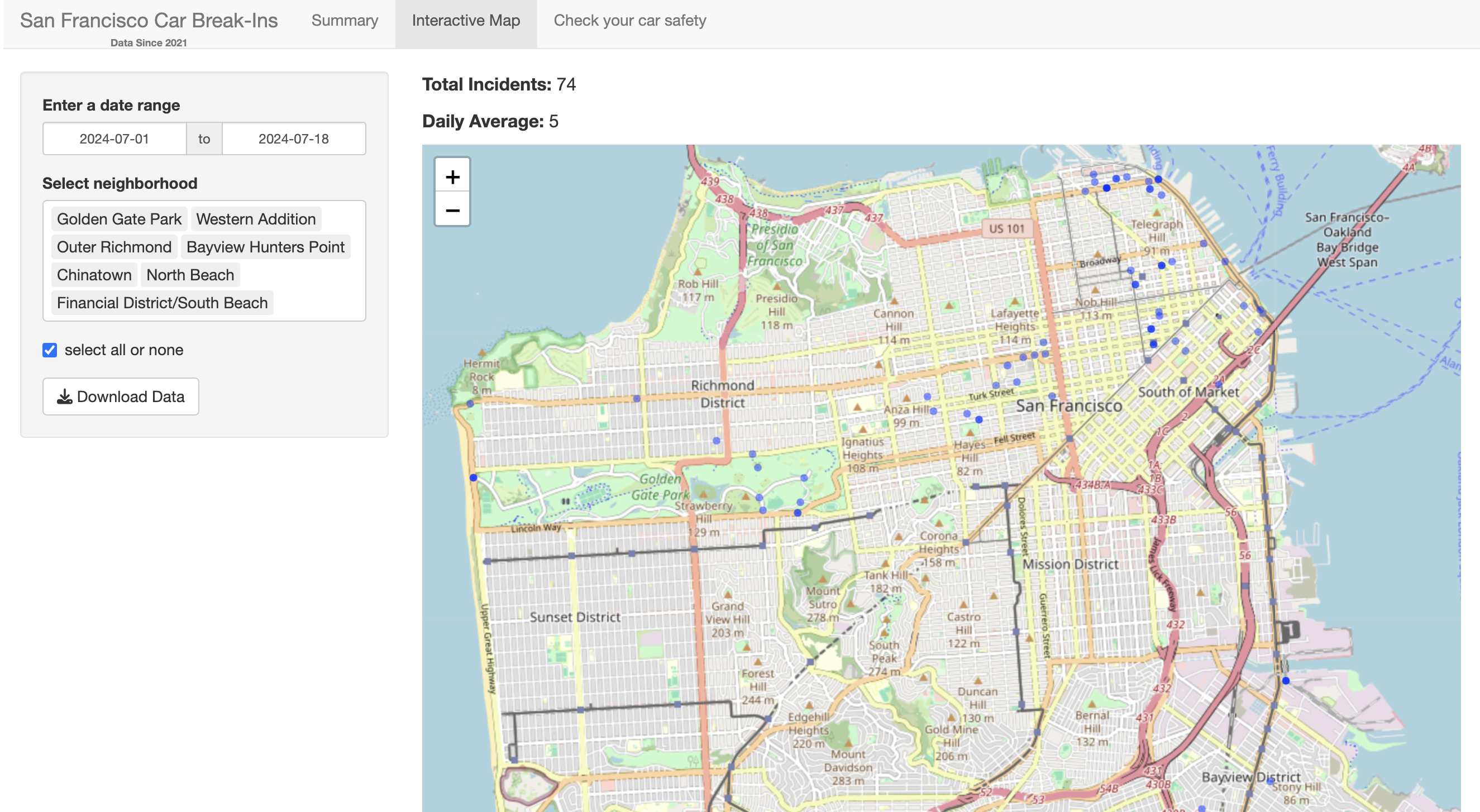This screenshot has width=1480, height=812.
Task: Select the Chinatown neighborhood tag
Action: point(94,275)
